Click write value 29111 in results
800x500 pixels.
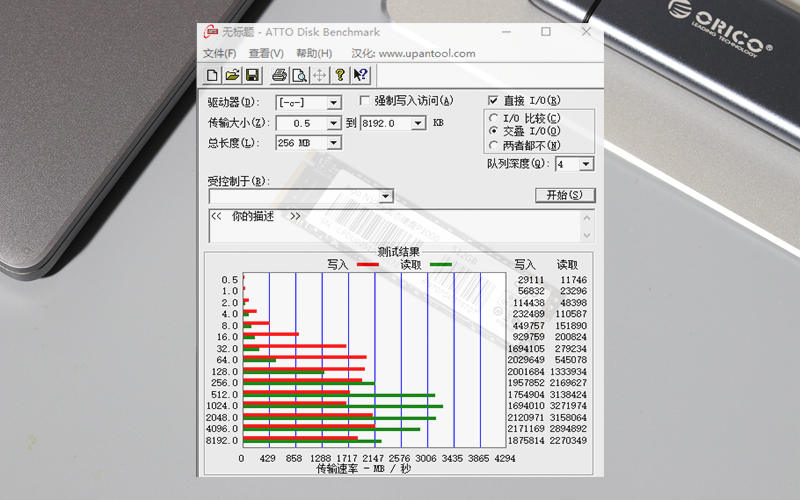coord(531,280)
